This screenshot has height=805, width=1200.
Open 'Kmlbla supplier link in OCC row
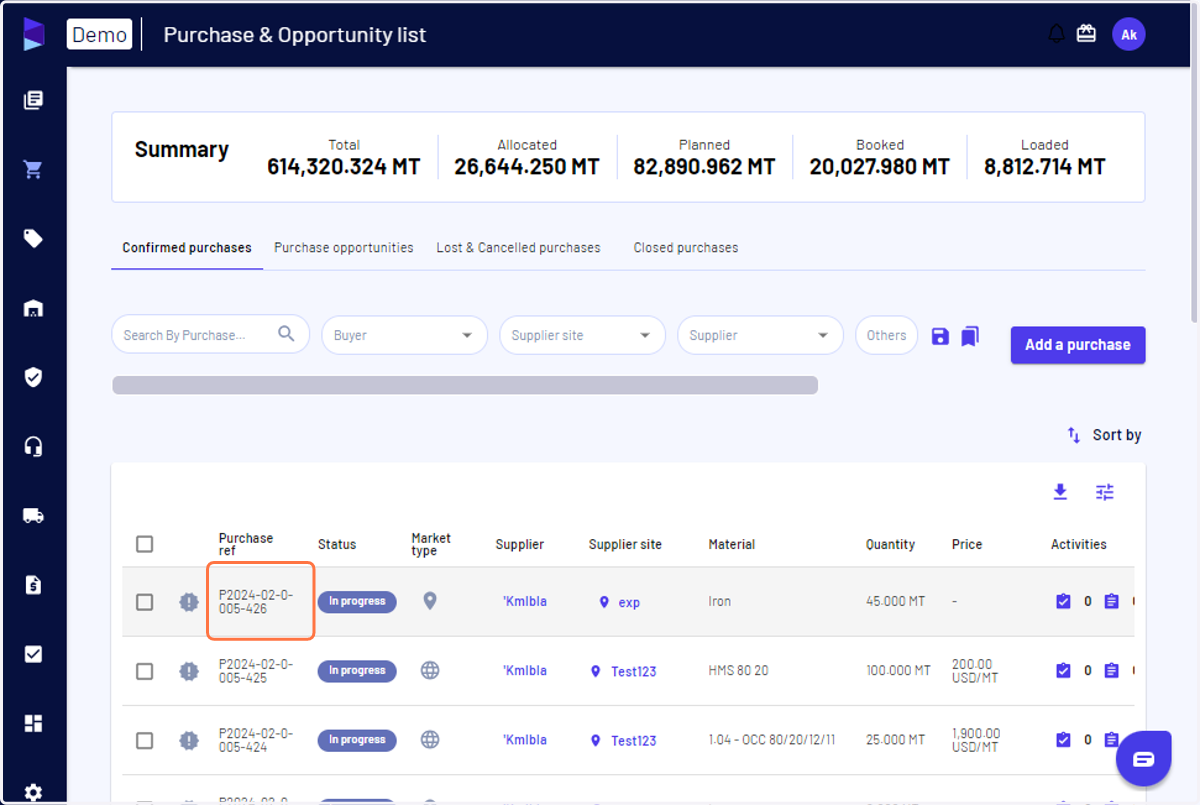click(525, 740)
